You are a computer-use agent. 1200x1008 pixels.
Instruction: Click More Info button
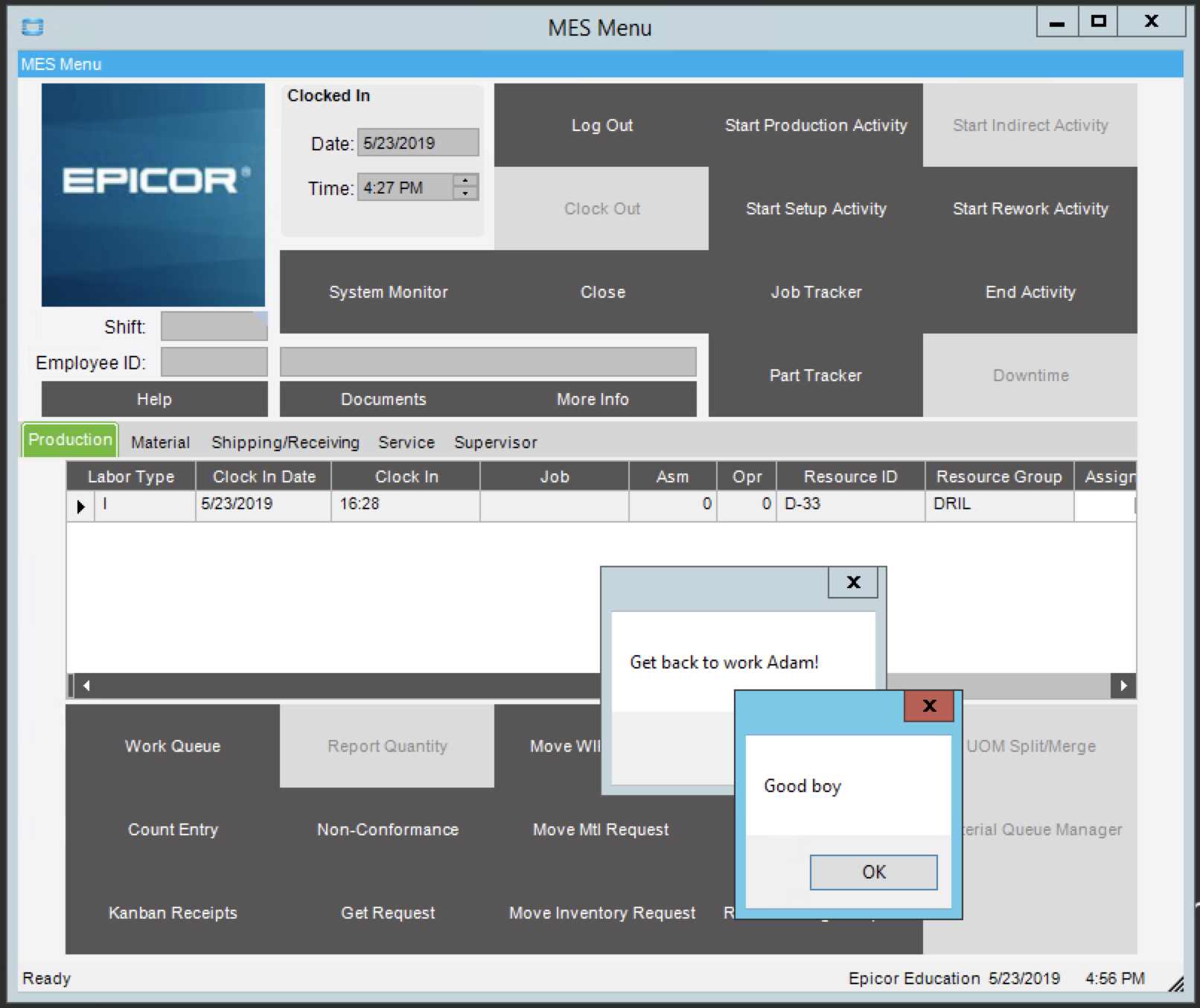[x=593, y=399]
